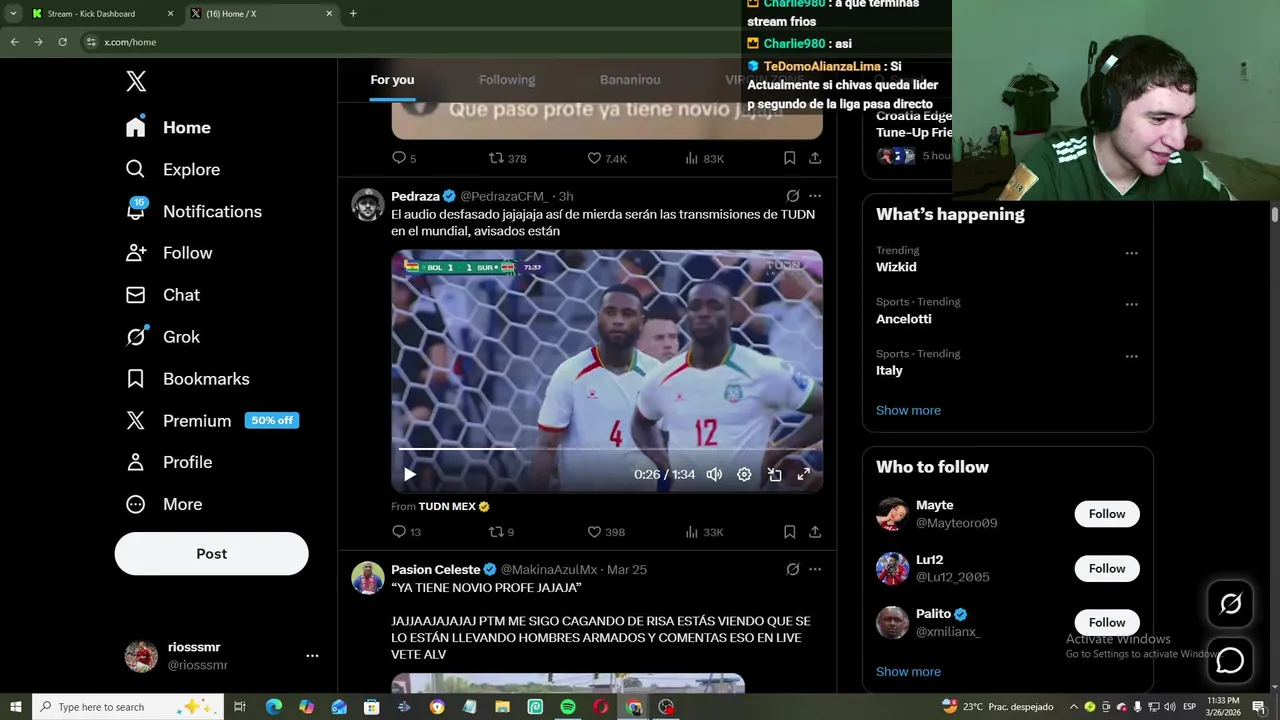Open more options on Pasion Celeste post
Image resolution: width=1280 pixels, height=720 pixels.
(x=815, y=569)
